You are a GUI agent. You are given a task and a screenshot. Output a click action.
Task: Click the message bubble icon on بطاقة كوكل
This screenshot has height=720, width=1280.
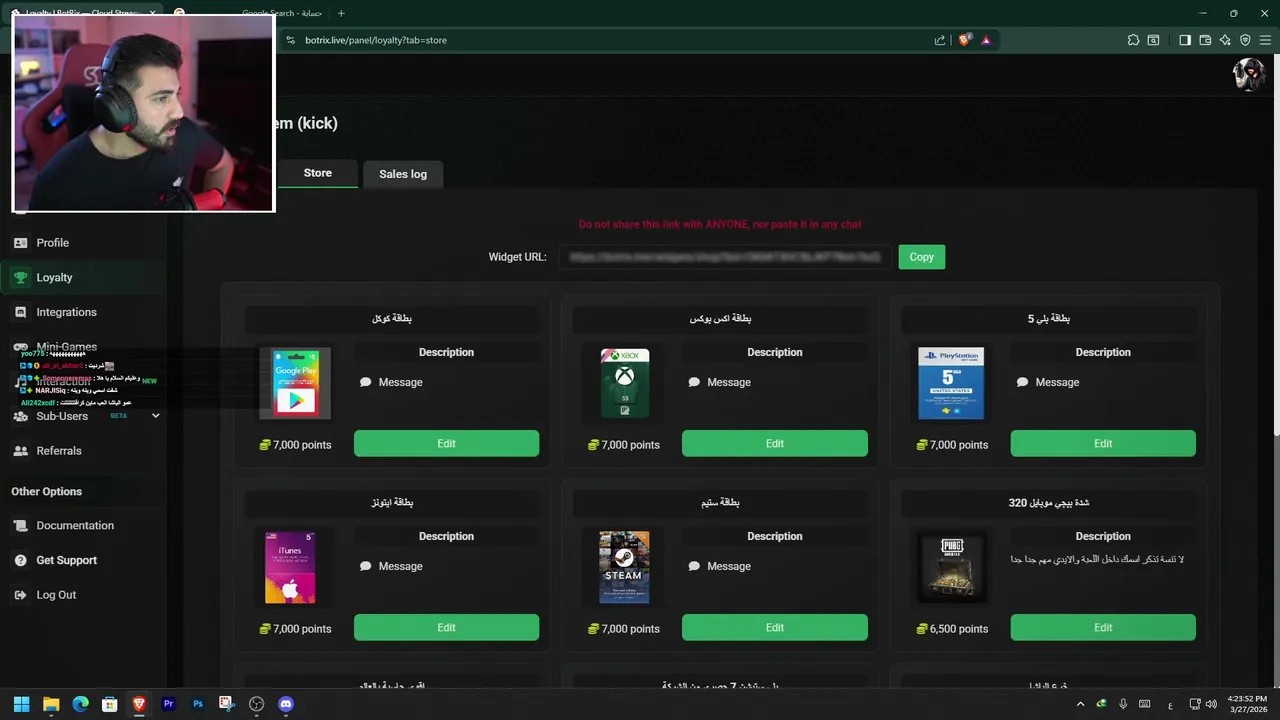[x=366, y=382]
